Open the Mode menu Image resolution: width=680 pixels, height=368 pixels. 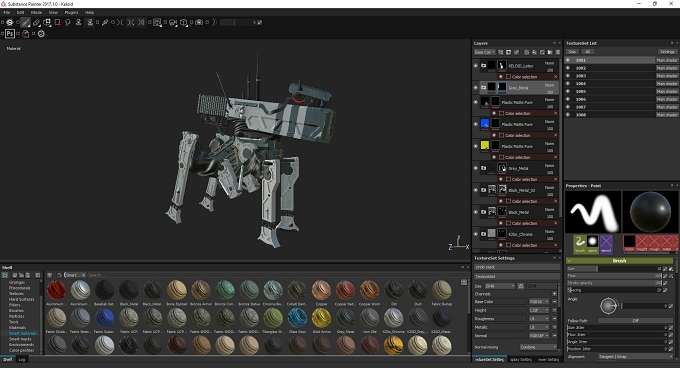click(x=36, y=13)
